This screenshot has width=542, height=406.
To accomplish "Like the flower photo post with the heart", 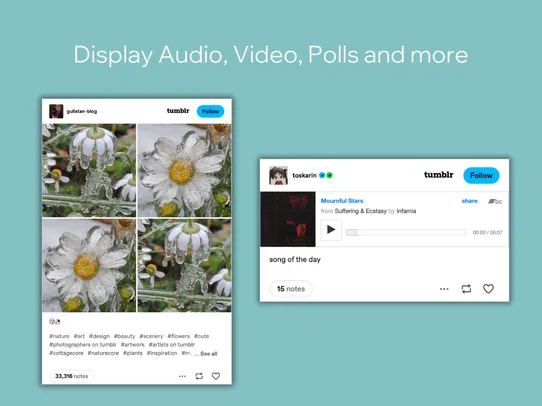I will pyautogui.click(x=216, y=376).
